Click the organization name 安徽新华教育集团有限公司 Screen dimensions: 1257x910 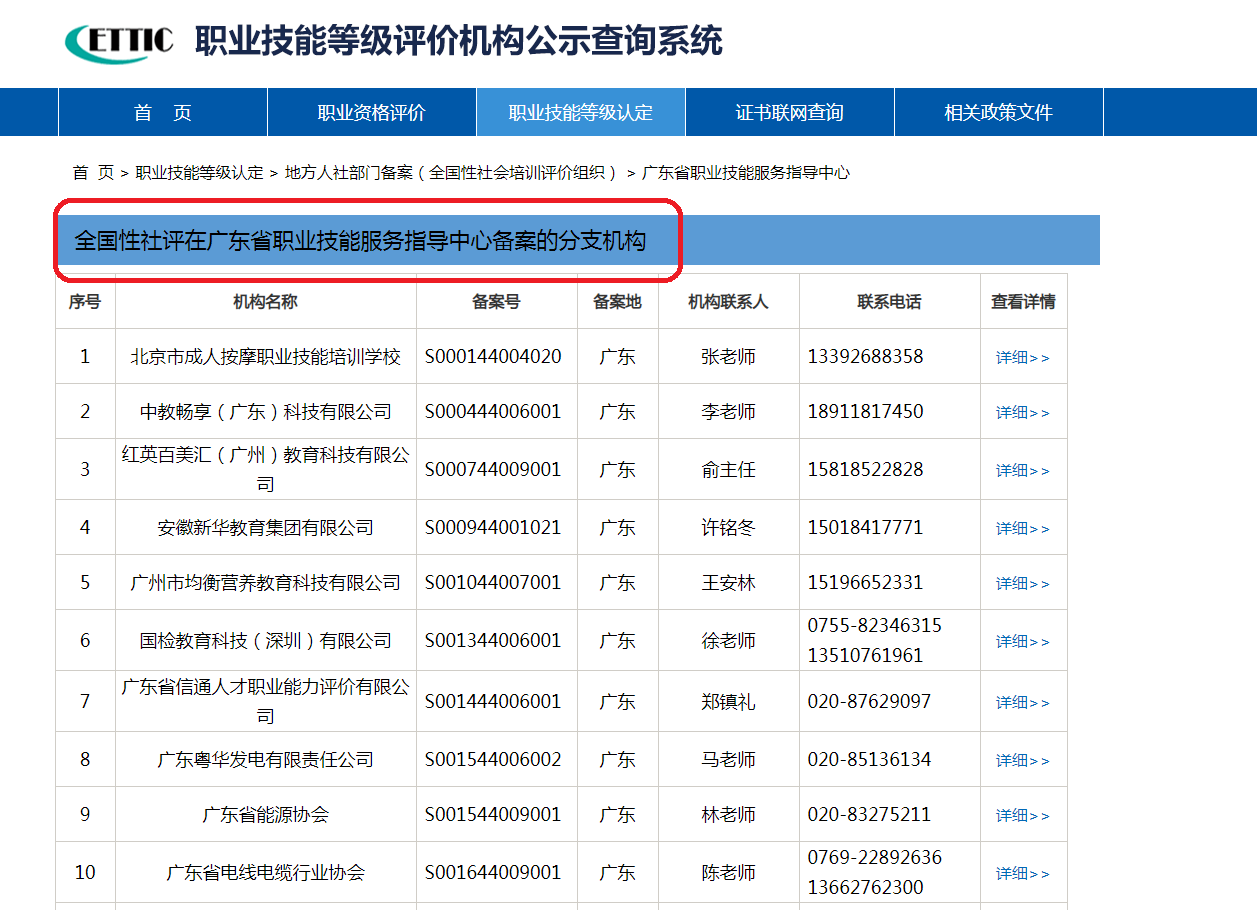tap(266, 528)
